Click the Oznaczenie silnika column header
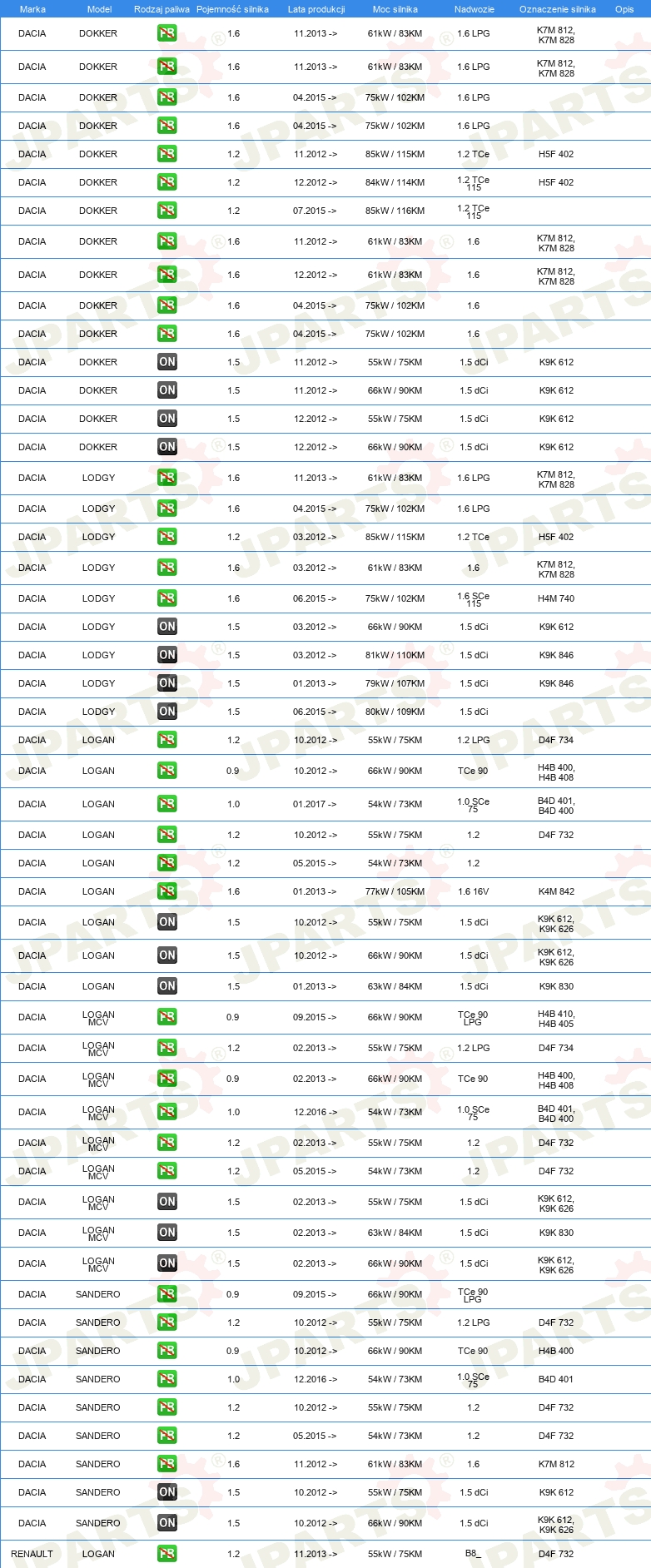Image resolution: width=651 pixels, height=1568 pixels. pos(558,9)
